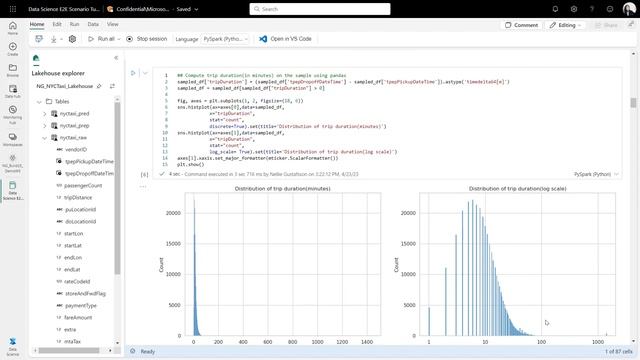Select the paymentType column
Viewport: 640px width, 360px height.
coord(76,306)
